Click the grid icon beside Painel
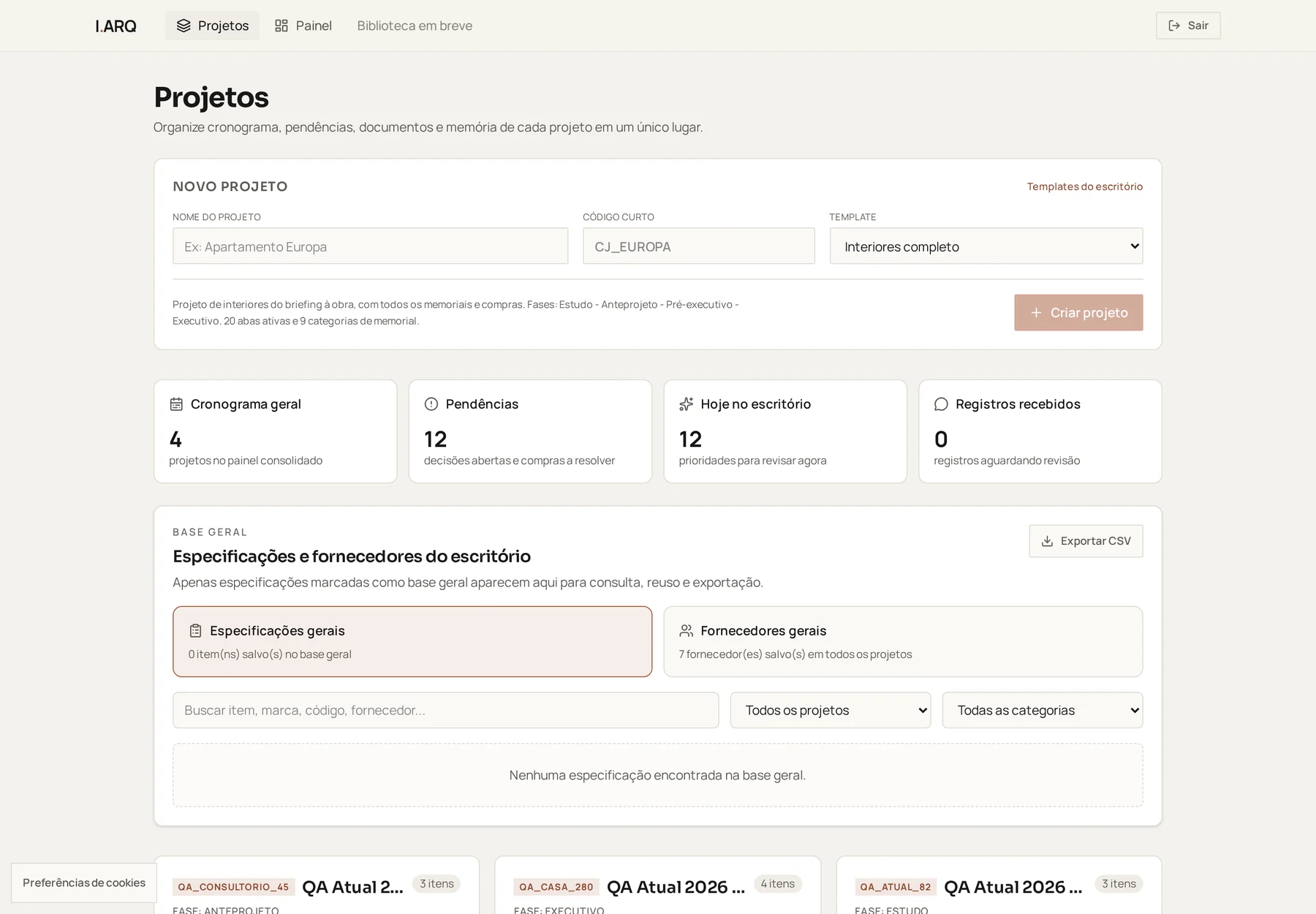The height and width of the screenshot is (914, 1316). 281,26
